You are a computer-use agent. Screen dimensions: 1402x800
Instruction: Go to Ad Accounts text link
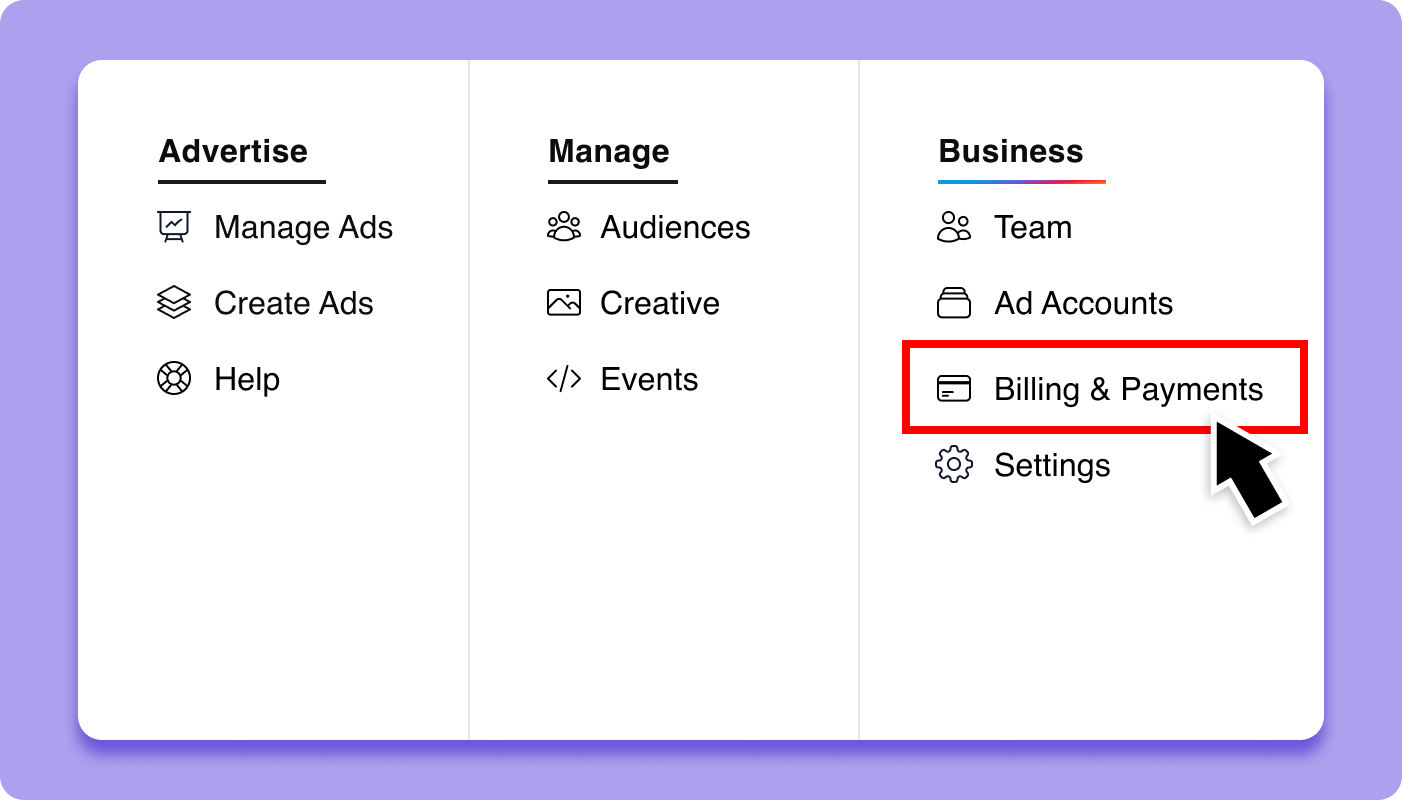[1083, 303]
